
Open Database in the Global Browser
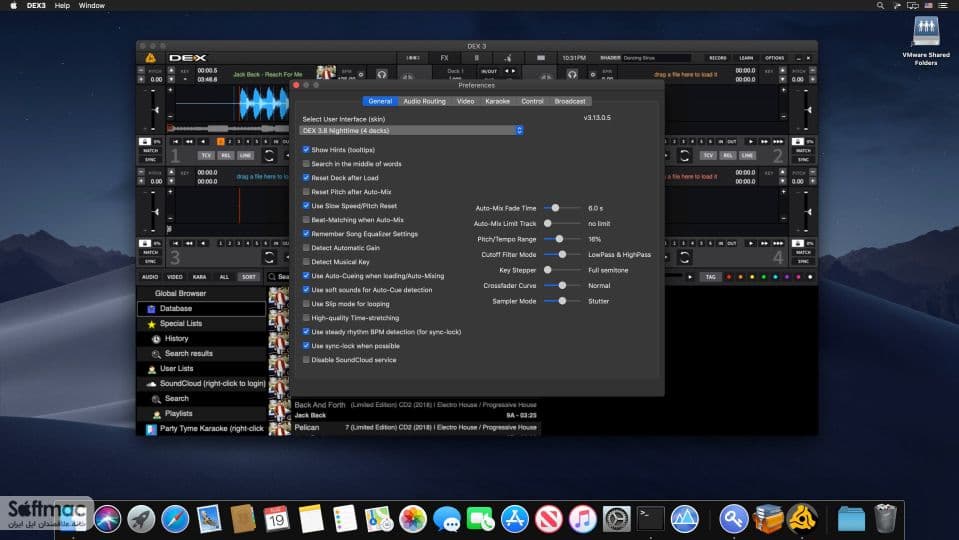point(202,309)
